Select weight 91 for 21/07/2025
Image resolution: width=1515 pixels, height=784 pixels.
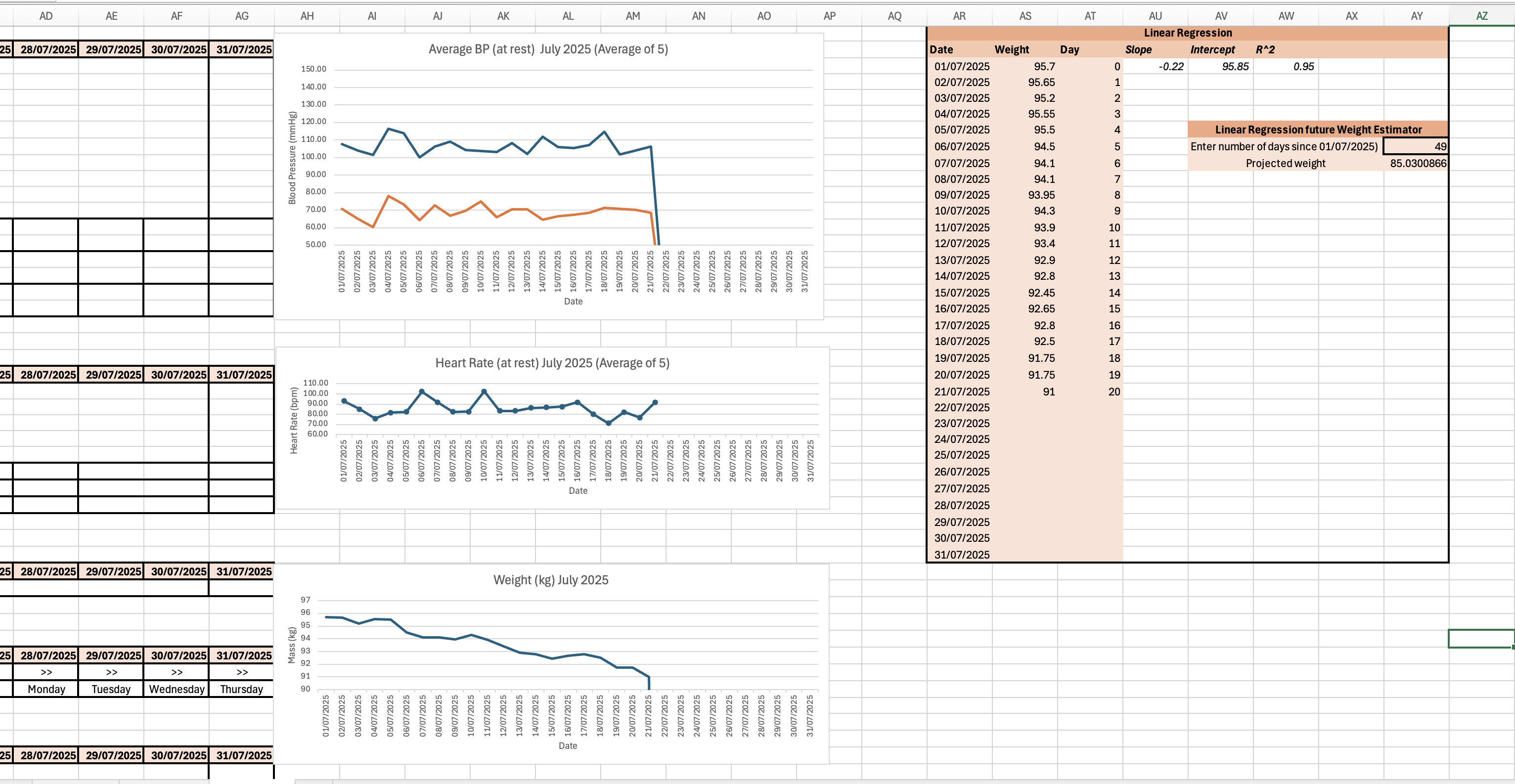point(1025,391)
